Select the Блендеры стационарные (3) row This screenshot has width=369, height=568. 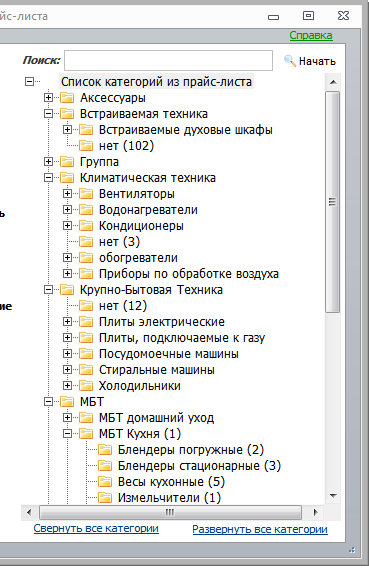[x=199, y=466]
